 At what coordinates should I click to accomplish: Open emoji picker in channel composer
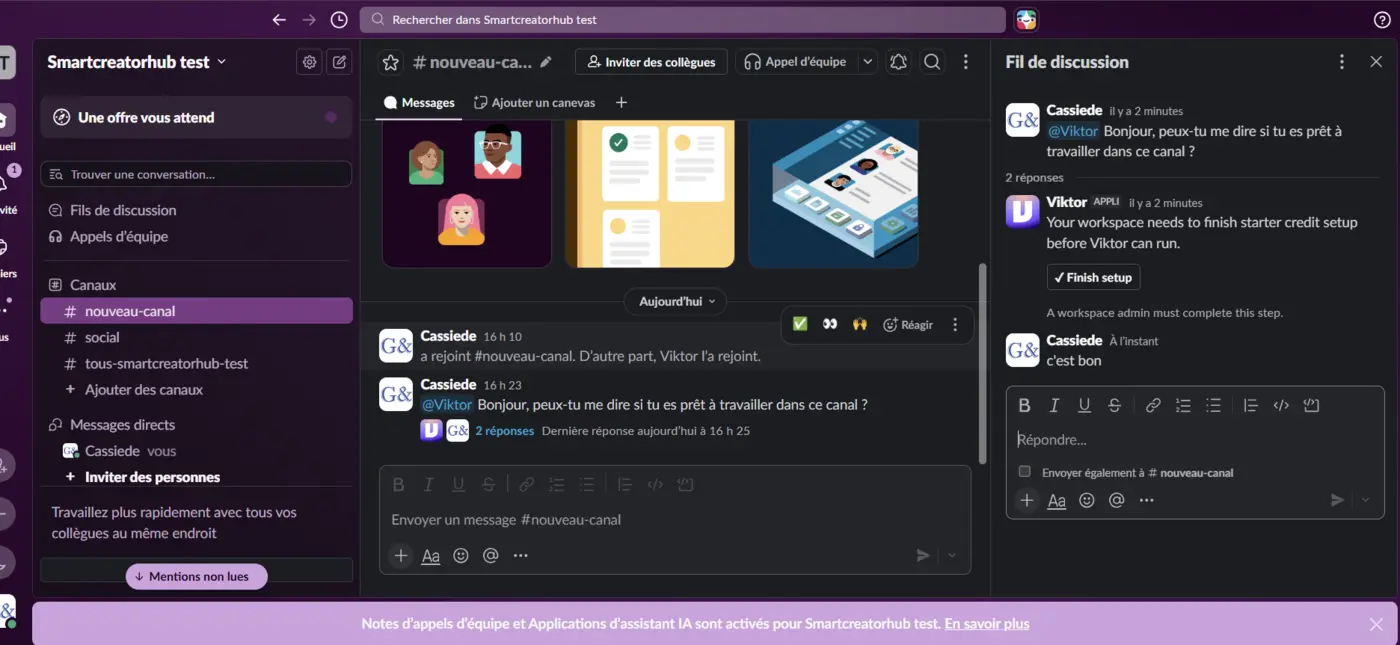461,555
